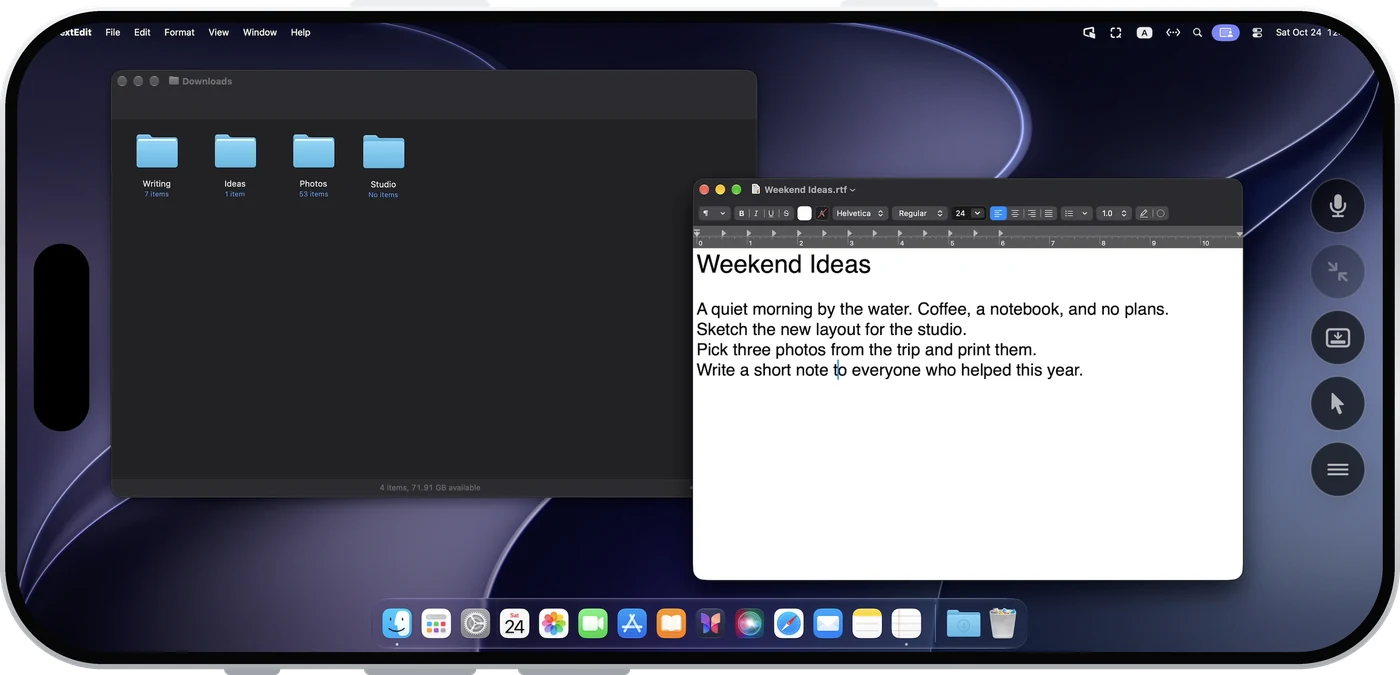
Task: Click the circle icon beside the pen tool
Action: 1160,213
